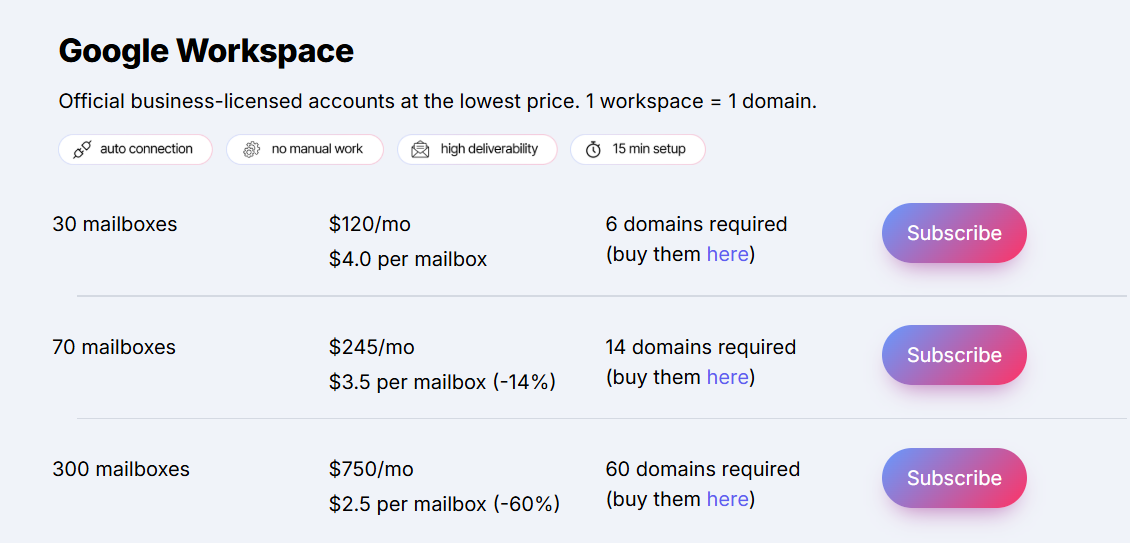Viewport: 1130px width, 543px height.
Task: Select the '30 mailboxes' text
Action: click(x=115, y=224)
